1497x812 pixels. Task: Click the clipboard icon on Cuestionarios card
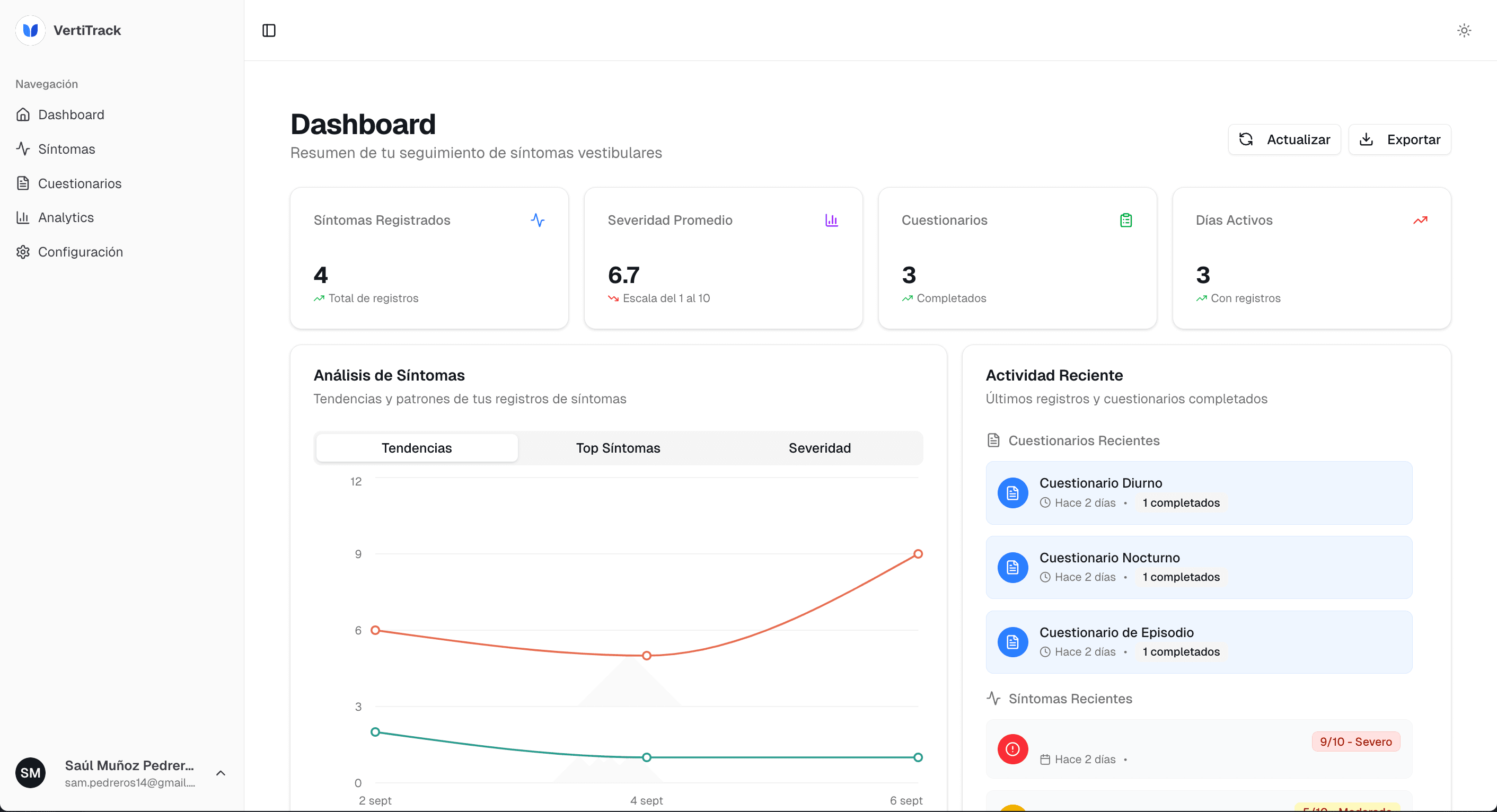pos(1126,220)
